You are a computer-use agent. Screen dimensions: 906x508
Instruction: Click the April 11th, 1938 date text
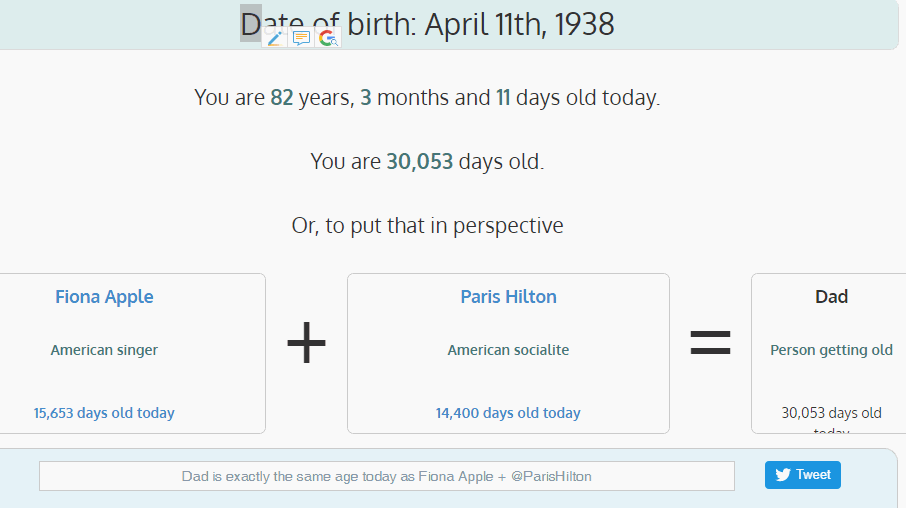pos(519,24)
